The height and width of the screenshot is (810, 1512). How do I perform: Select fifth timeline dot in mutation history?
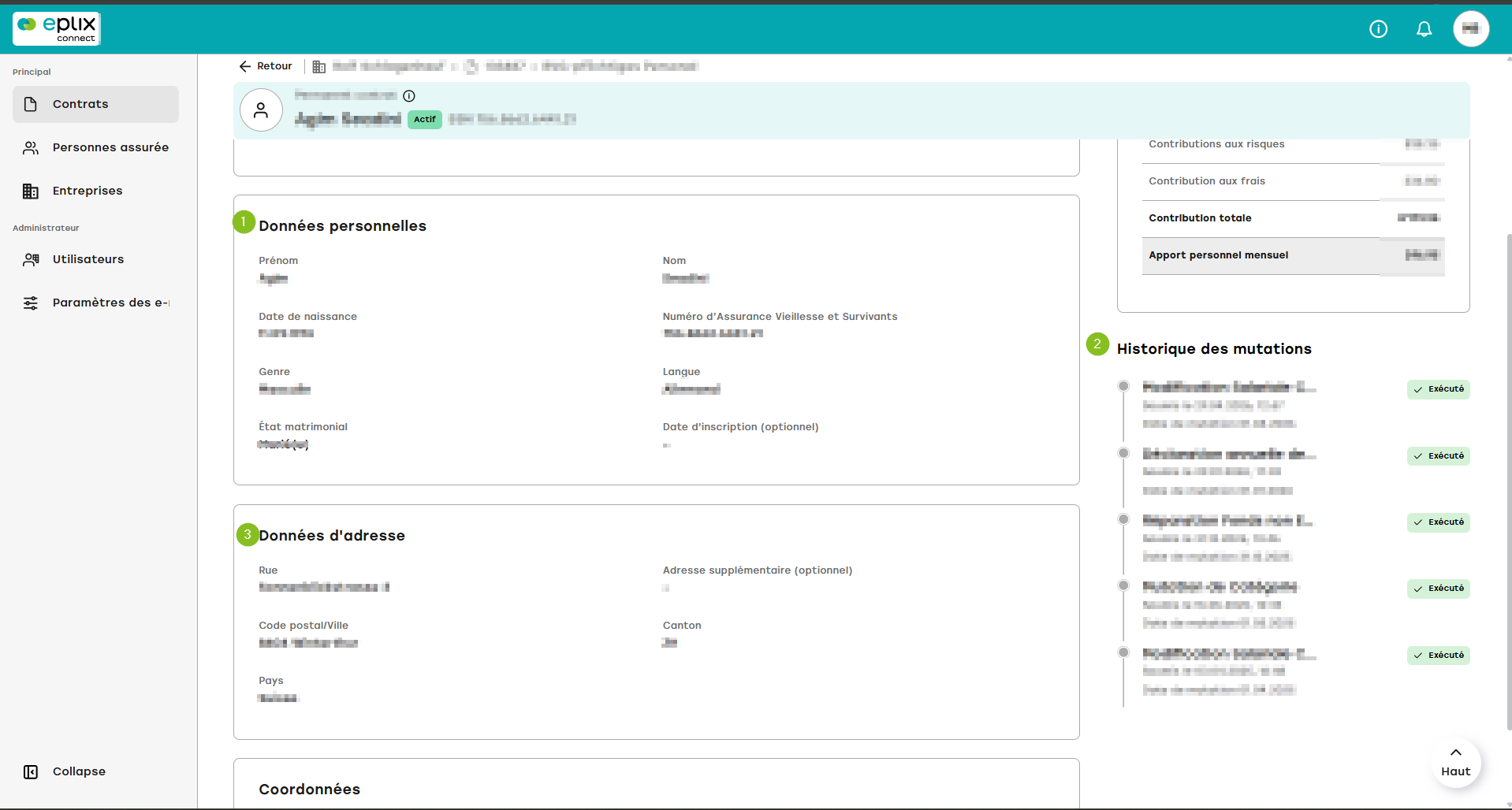click(x=1123, y=652)
